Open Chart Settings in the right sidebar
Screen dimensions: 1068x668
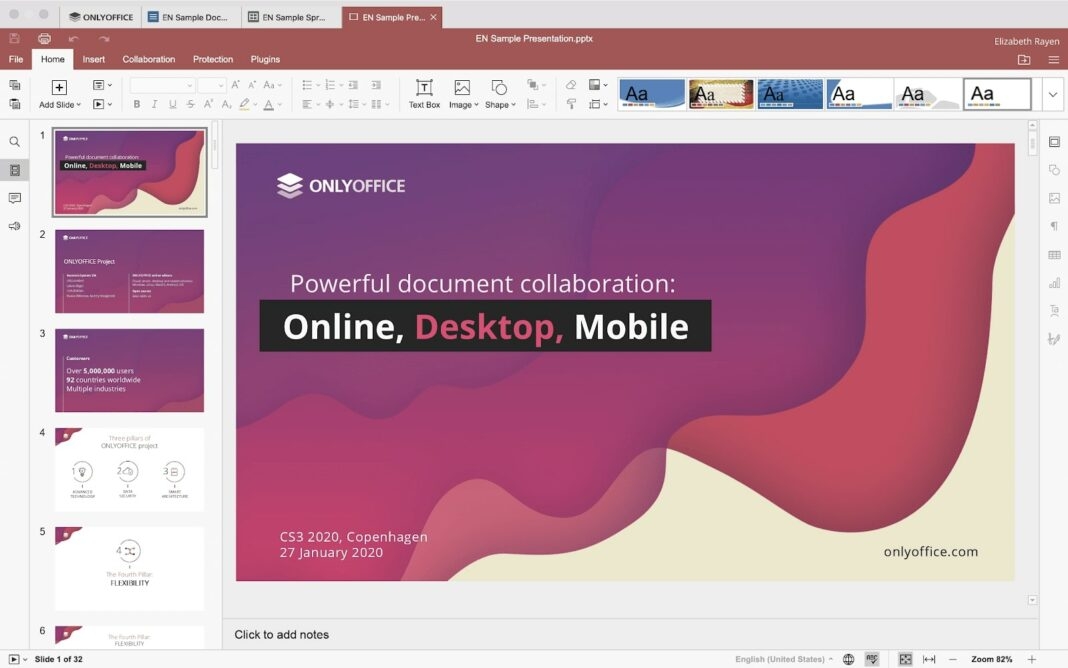(1053, 282)
